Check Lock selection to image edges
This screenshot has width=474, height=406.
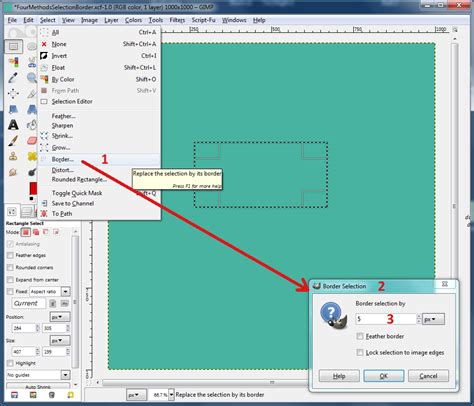coord(360,352)
